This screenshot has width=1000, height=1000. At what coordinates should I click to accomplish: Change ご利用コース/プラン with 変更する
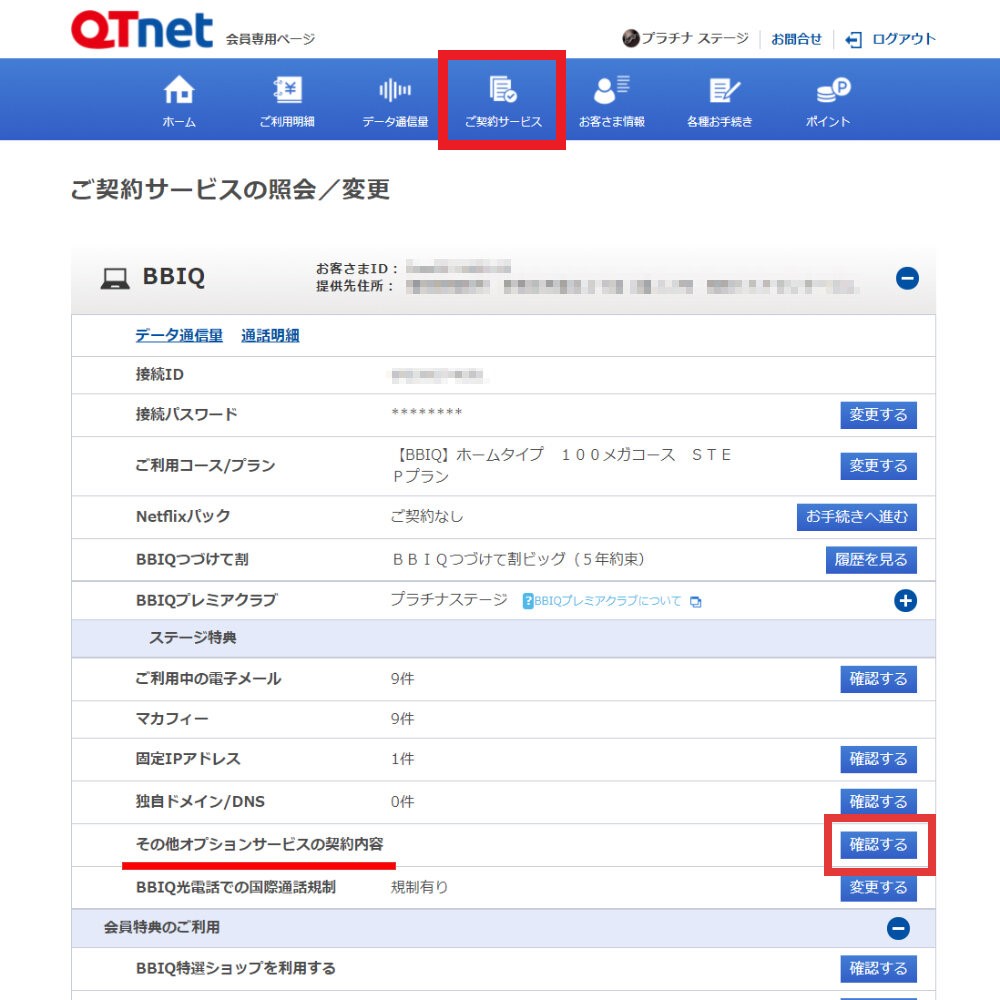click(878, 466)
